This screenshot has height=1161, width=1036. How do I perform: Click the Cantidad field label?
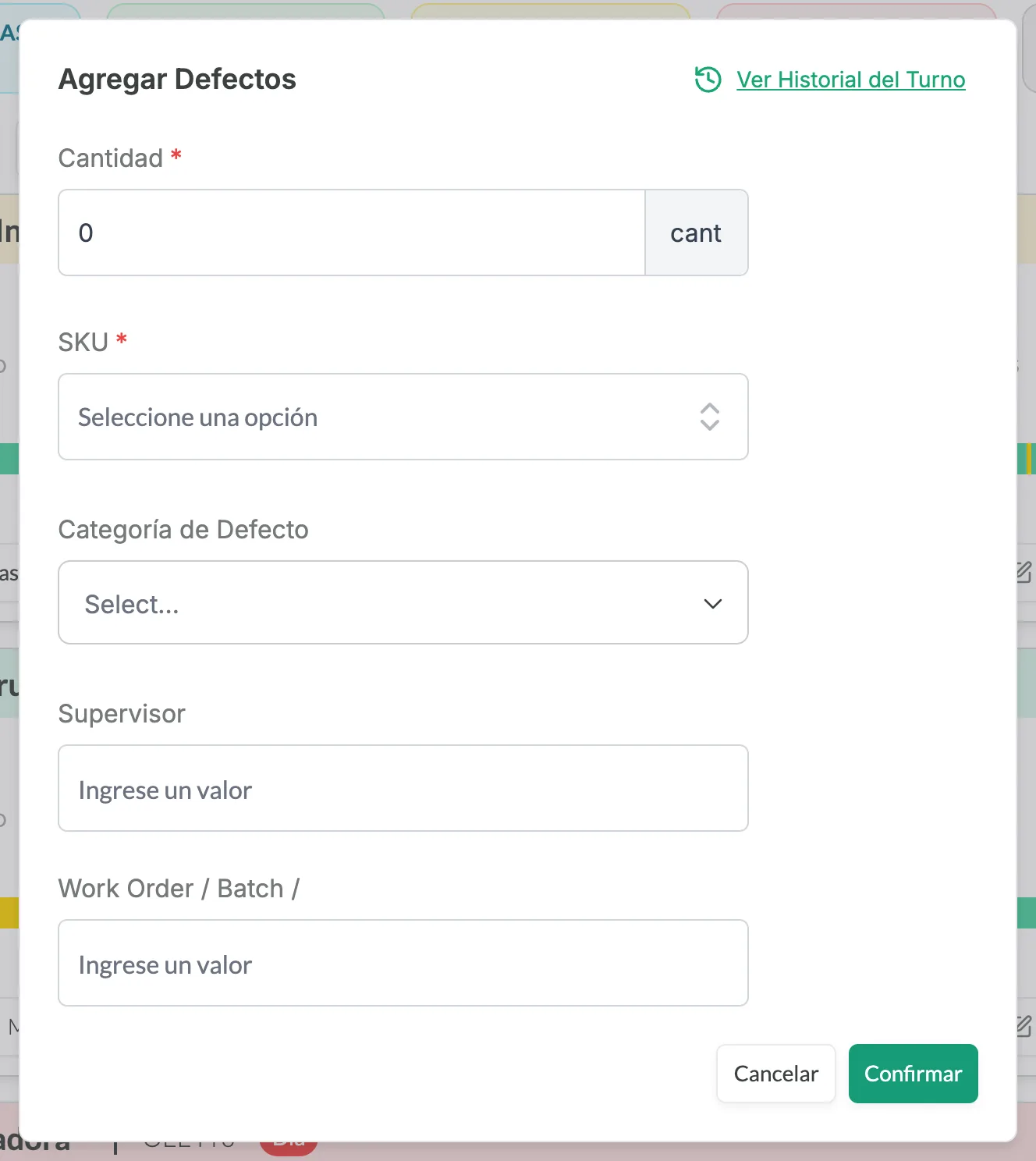click(x=111, y=158)
